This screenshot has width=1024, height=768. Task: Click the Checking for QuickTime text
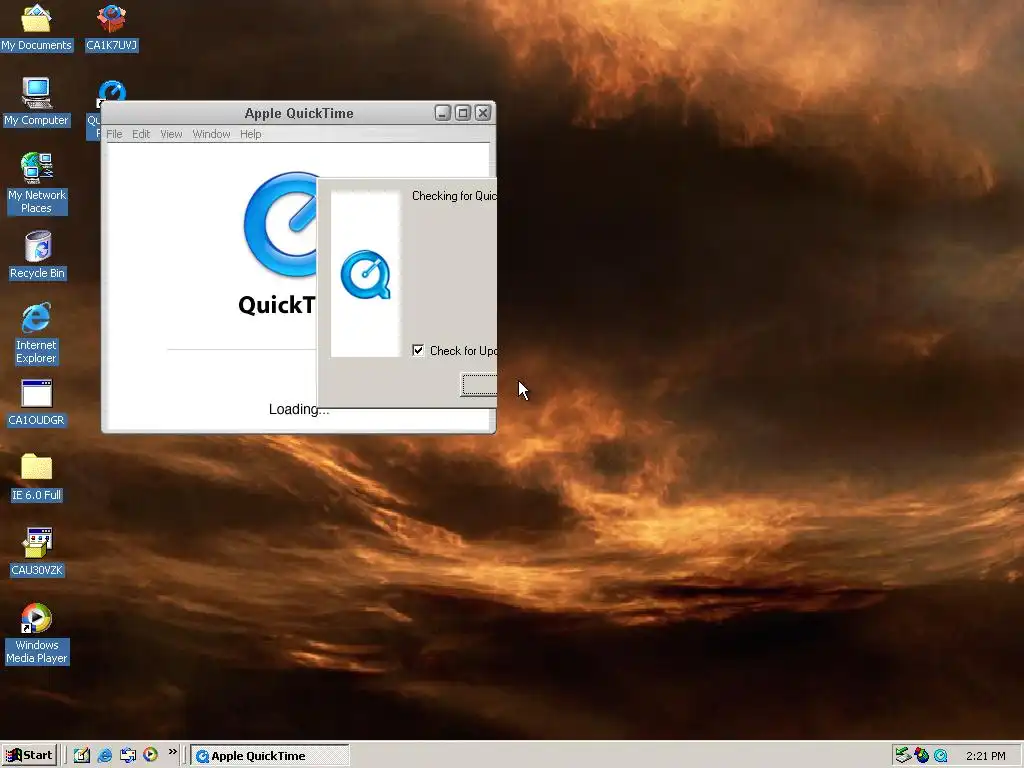click(454, 196)
